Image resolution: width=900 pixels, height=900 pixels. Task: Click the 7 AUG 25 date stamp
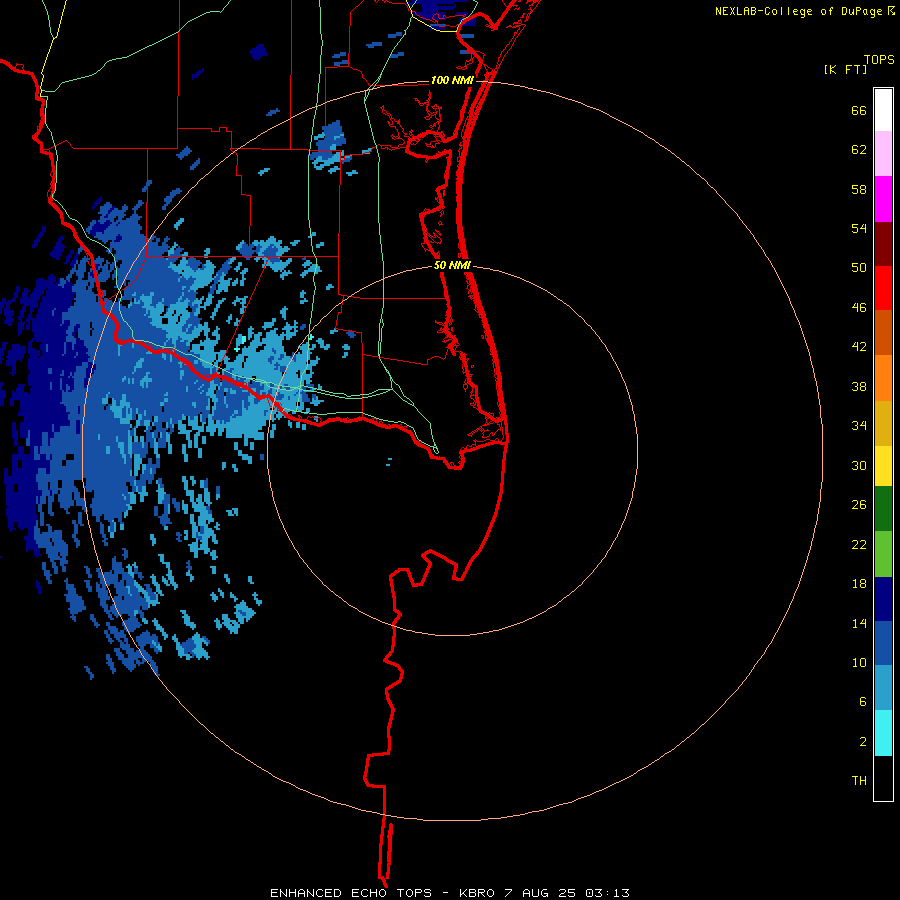click(x=540, y=893)
